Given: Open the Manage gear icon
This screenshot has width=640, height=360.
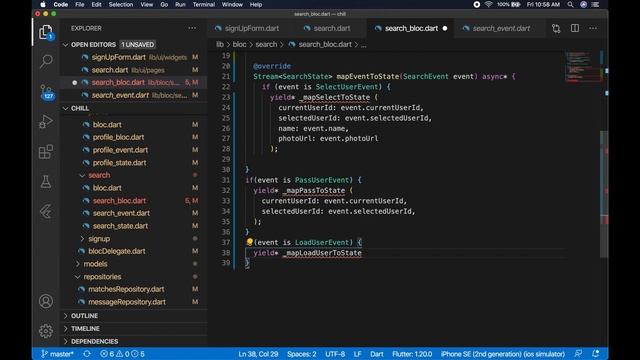Looking at the screenshot, I should 46,331.
